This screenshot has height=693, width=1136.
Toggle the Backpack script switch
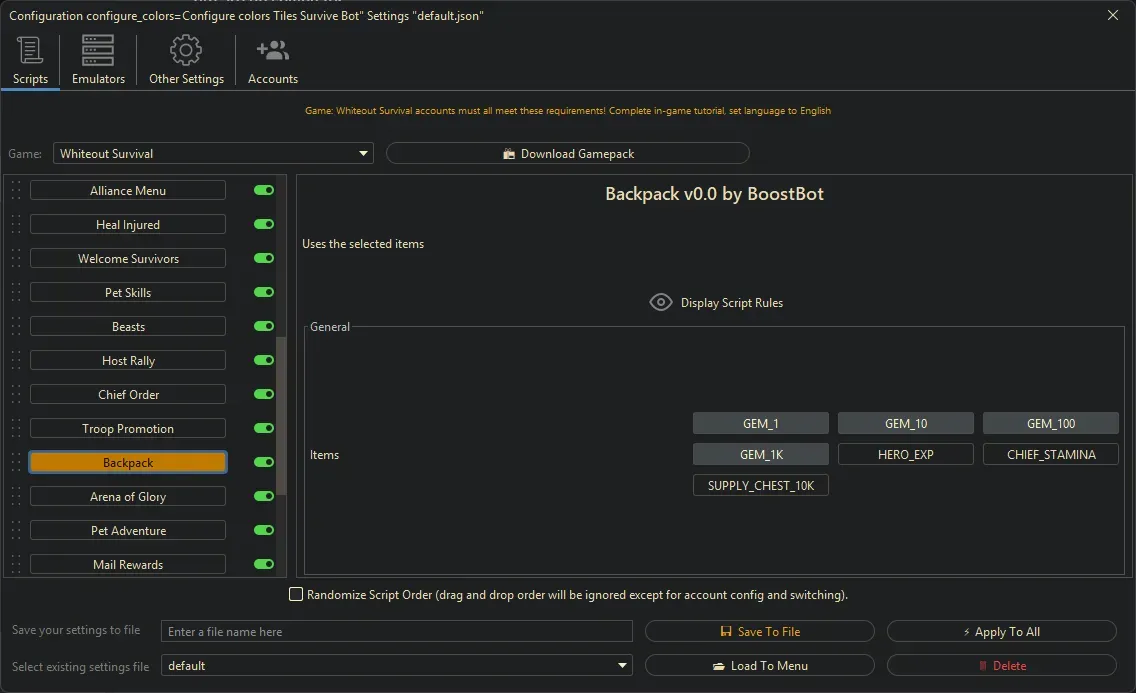click(264, 463)
